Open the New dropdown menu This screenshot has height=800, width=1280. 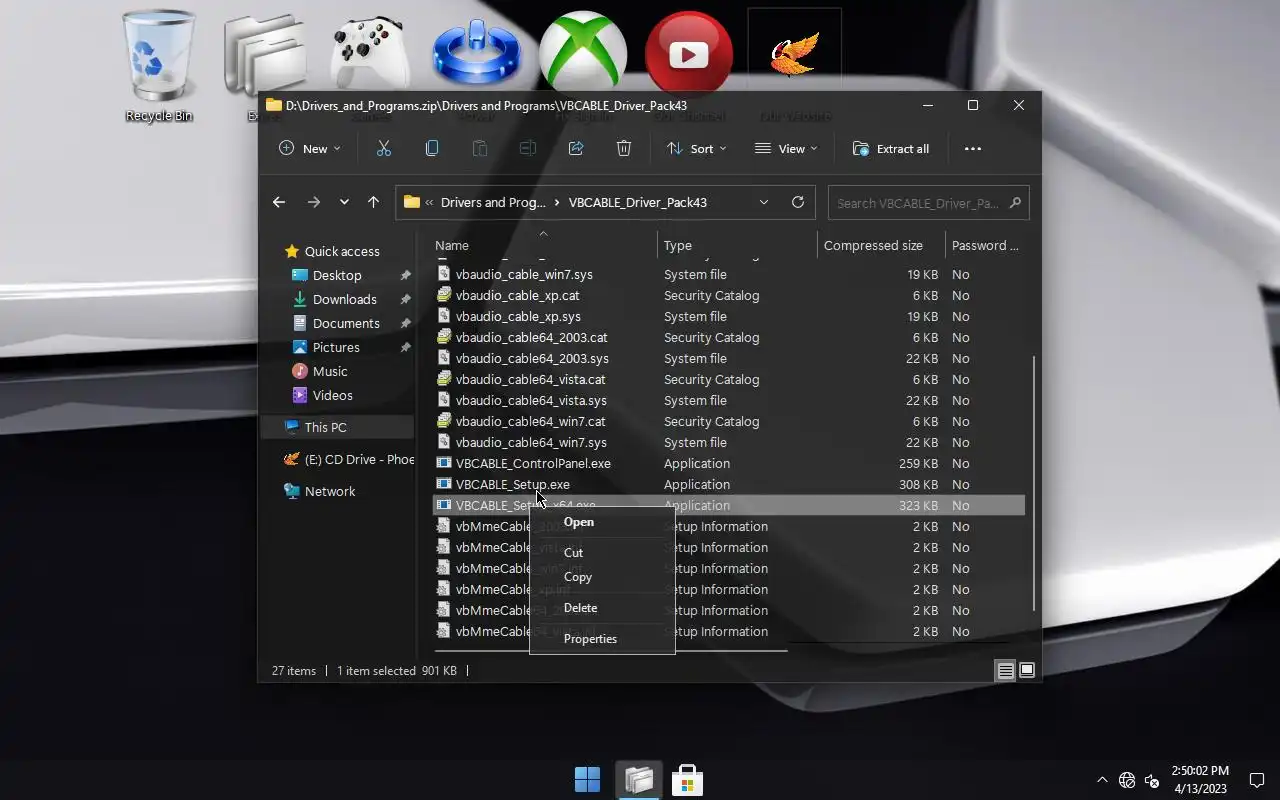click(x=310, y=148)
